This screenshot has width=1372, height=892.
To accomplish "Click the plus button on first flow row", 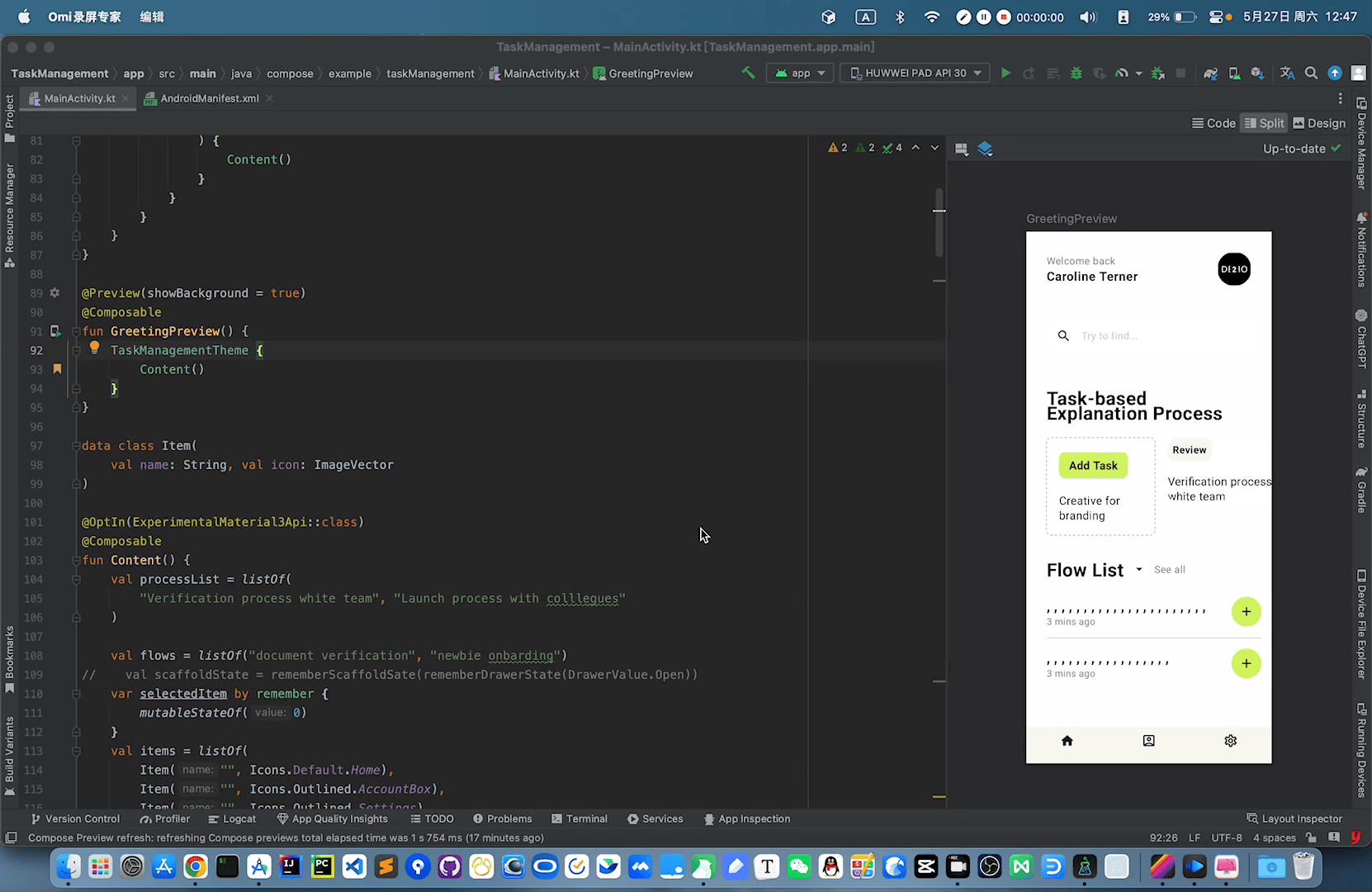I will pos(1246,611).
